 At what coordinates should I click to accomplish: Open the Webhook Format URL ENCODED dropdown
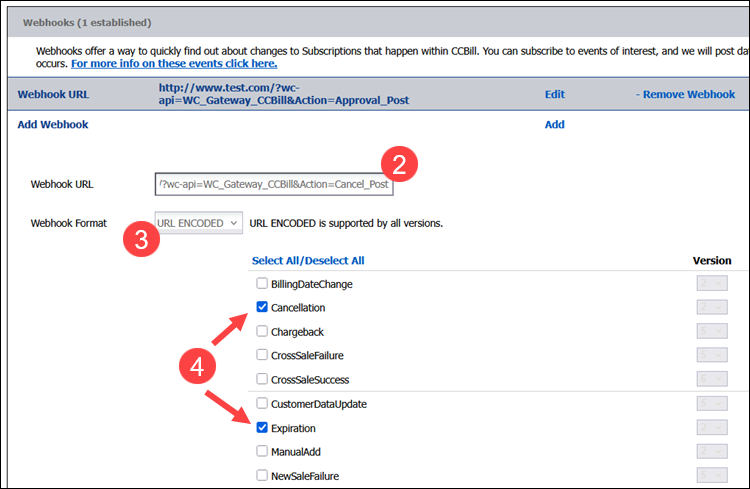pos(199,223)
